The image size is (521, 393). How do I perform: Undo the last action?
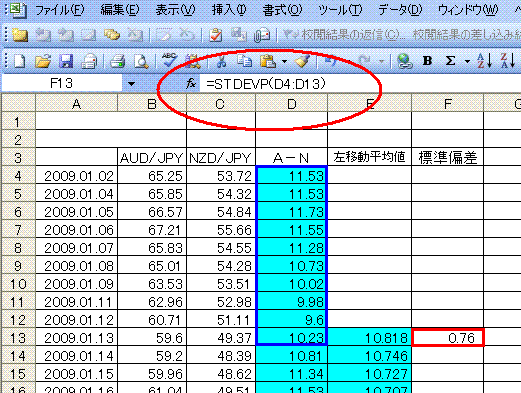pos(331,61)
